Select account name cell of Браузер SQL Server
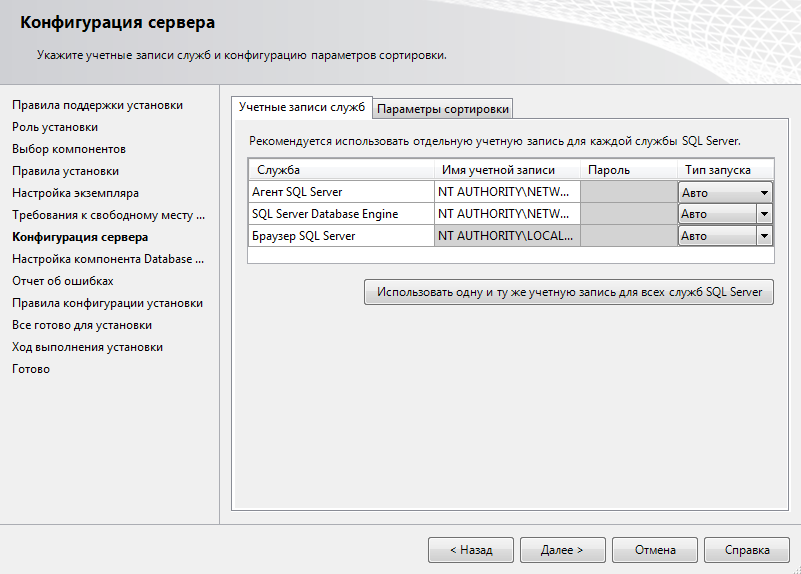 [507, 236]
